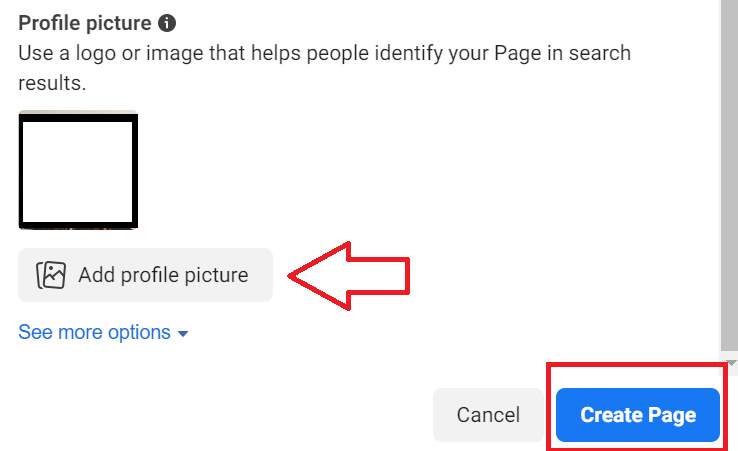Click the red arrow annotation graphic

pos(349,276)
